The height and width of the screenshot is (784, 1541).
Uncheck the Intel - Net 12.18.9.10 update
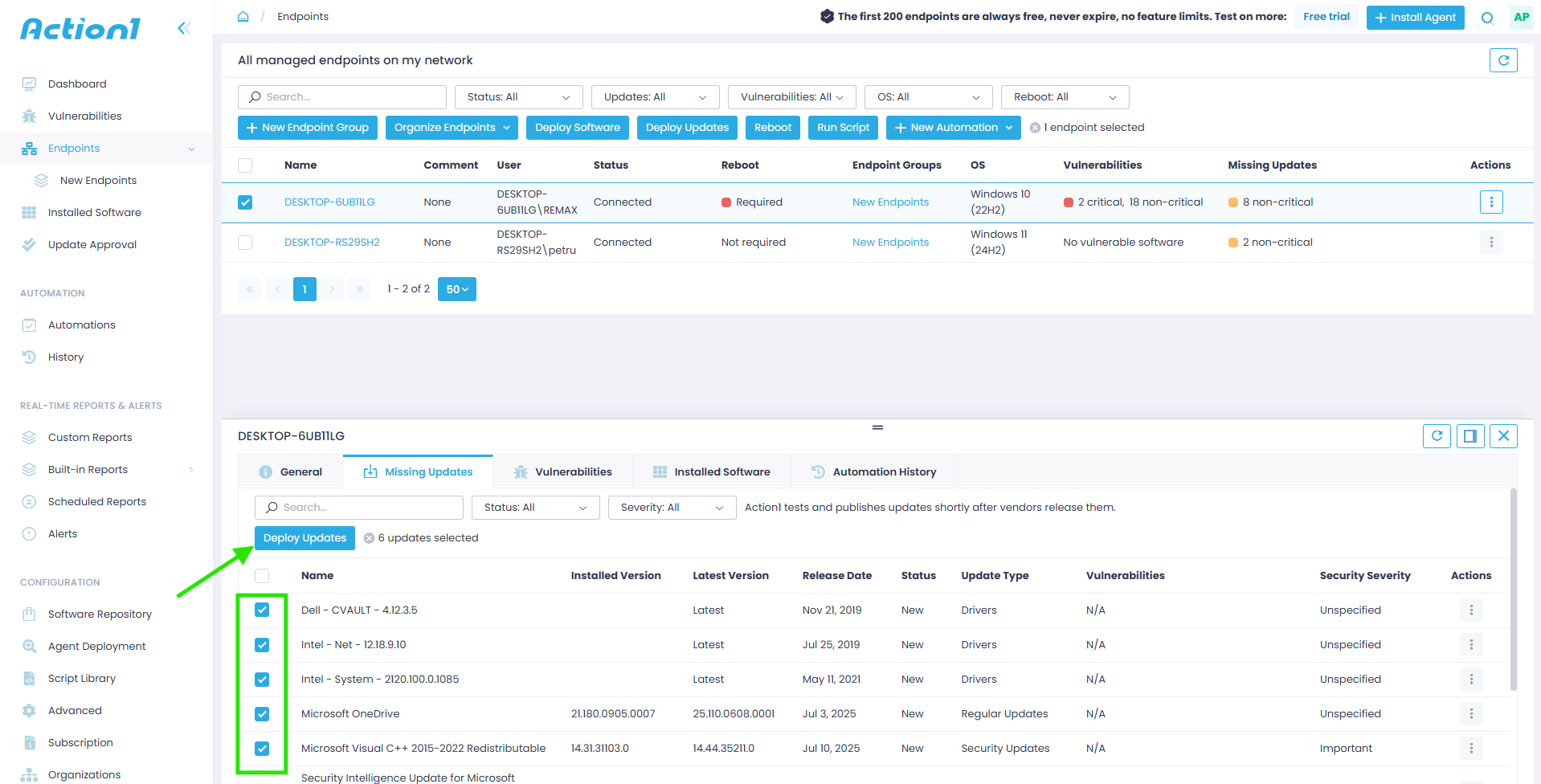coord(262,645)
